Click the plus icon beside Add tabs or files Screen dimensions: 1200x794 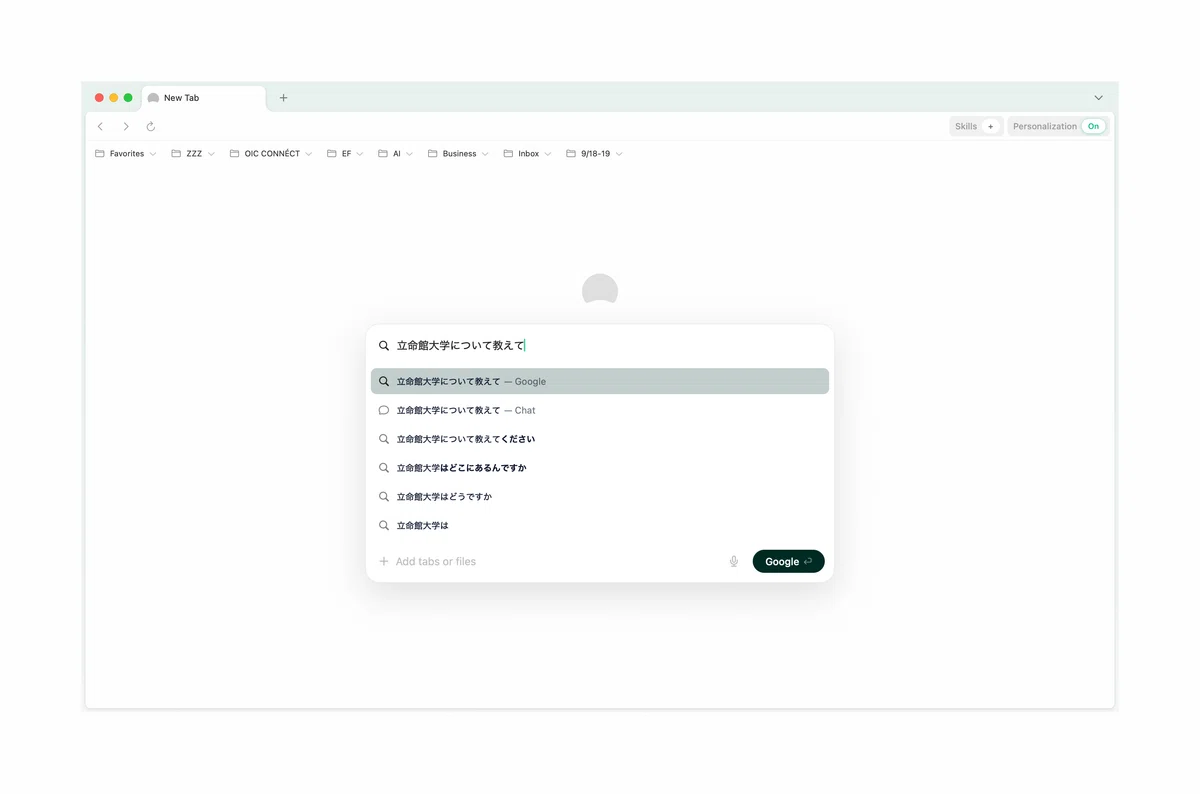click(x=383, y=562)
